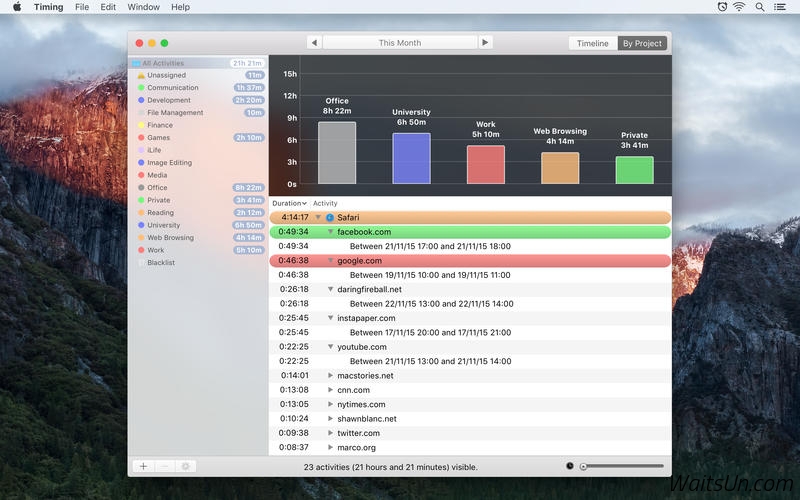Screen dimensions: 800x500
Task: Open the Wi-Fi status menu
Action: coord(739,7)
